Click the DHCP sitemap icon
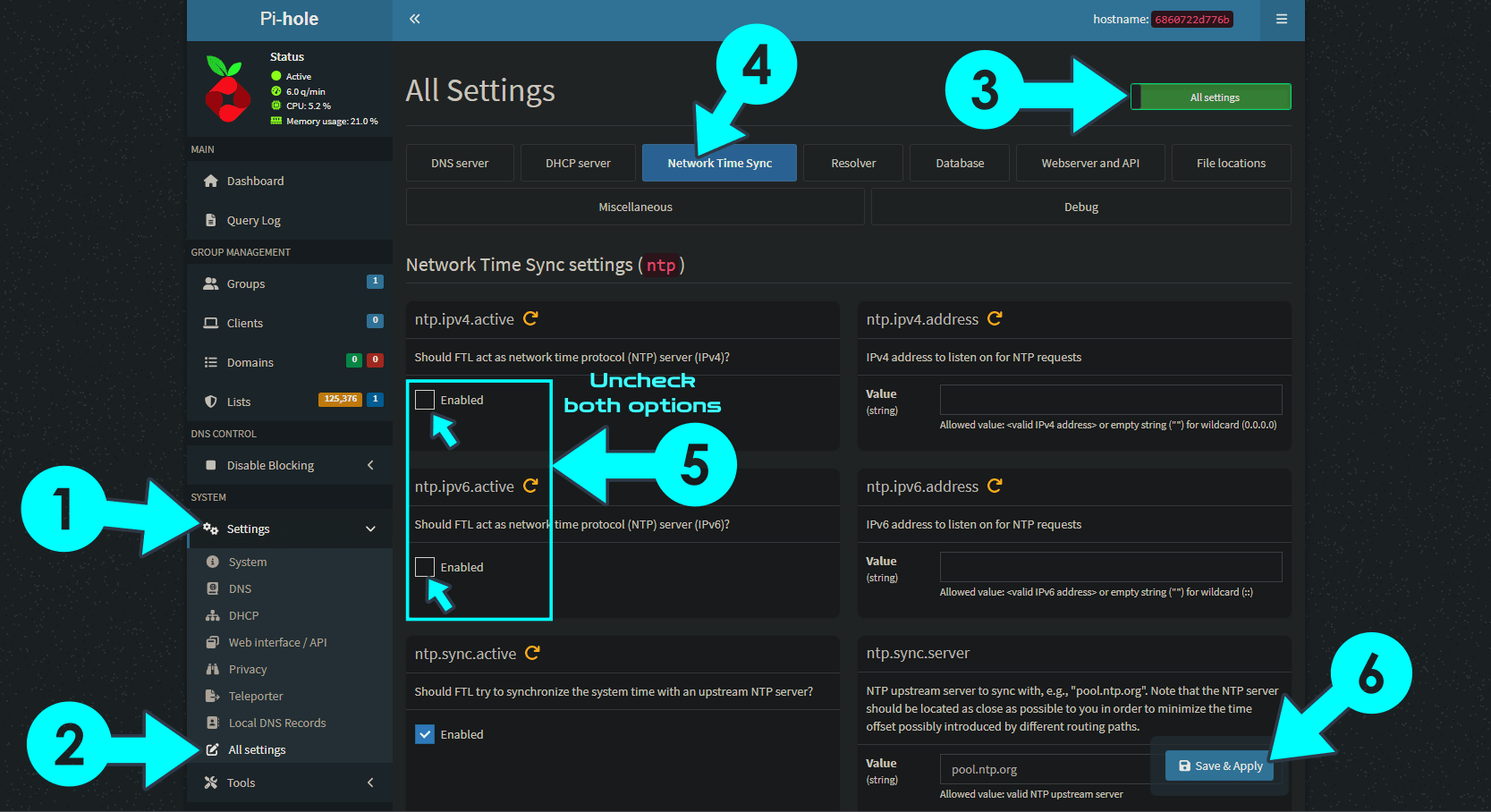1491x812 pixels. [213, 615]
